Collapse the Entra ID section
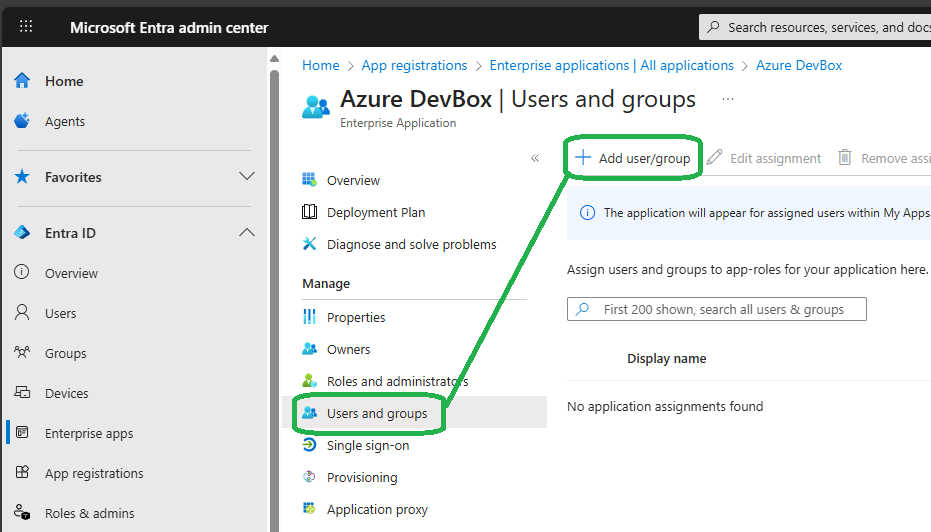This screenshot has width=931, height=532. pos(246,233)
